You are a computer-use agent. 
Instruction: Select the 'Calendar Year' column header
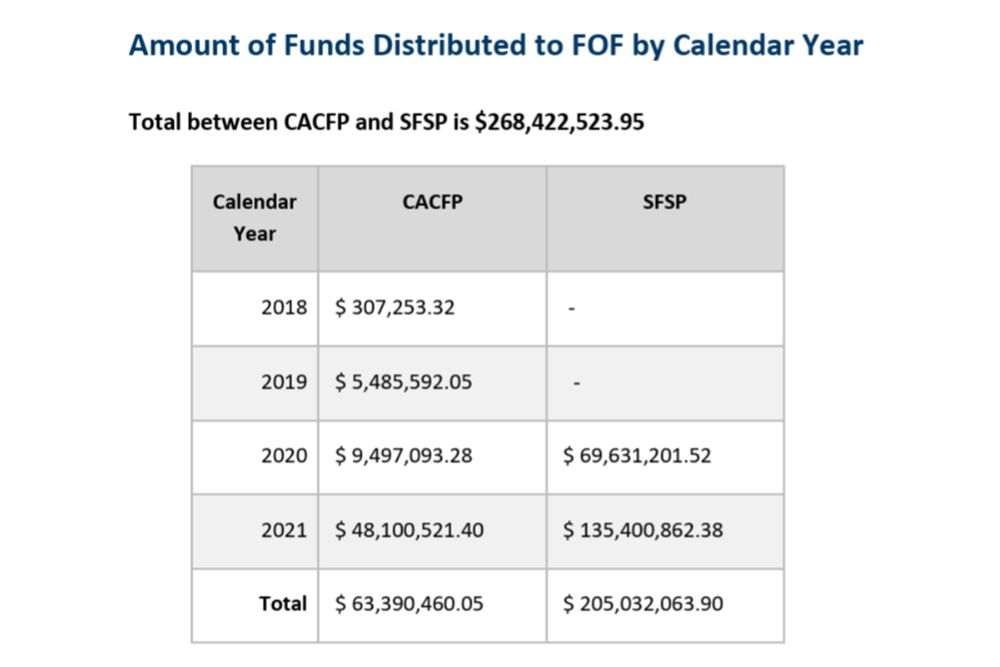(255, 218)
